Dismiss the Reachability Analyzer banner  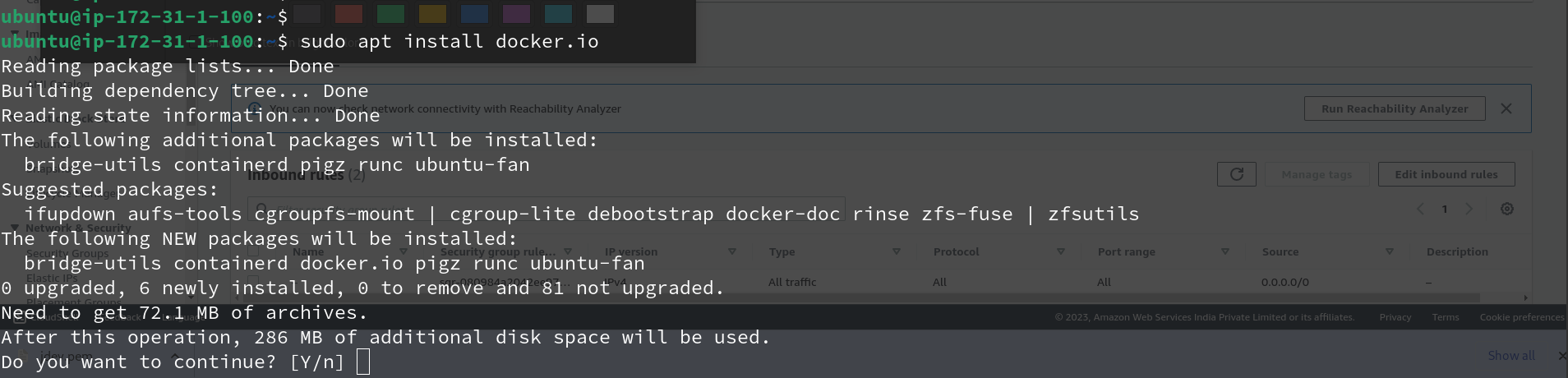1506,108
